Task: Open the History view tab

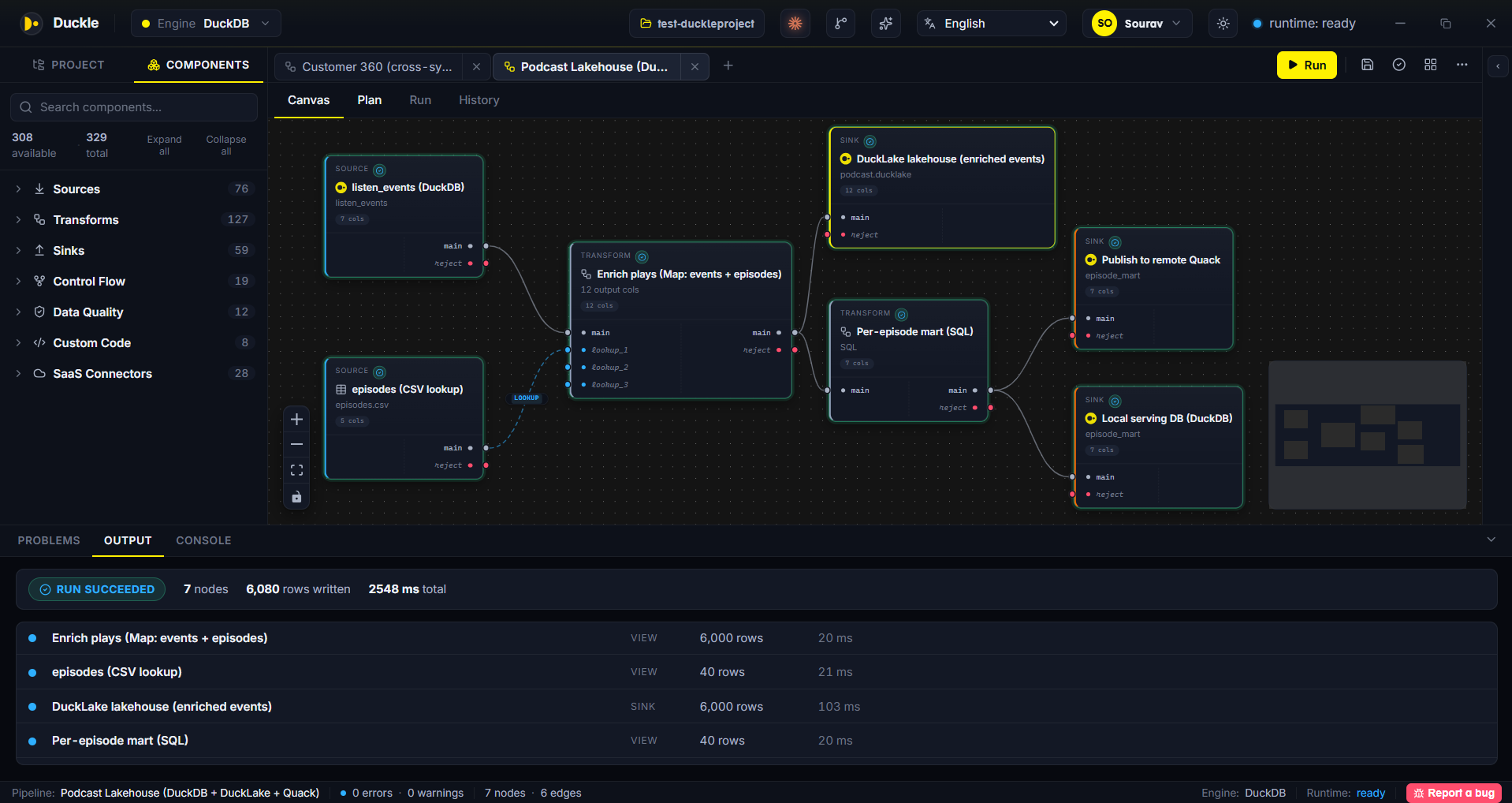Action: coord(479,100)
